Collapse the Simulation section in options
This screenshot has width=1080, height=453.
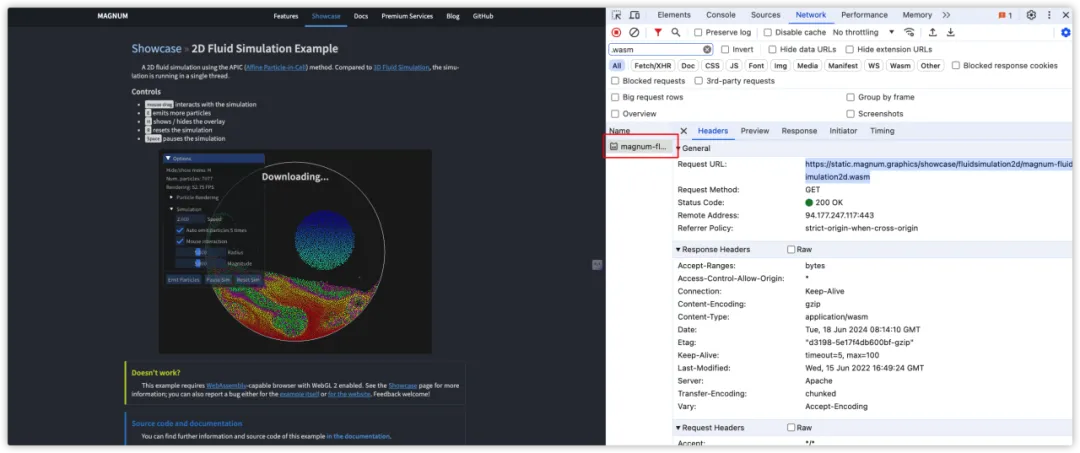[172, 209]
